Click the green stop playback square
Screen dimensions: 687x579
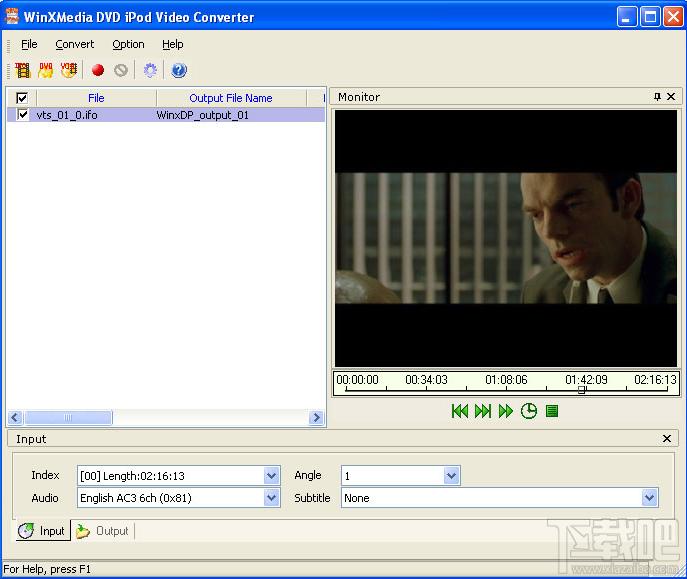tap(552, 411)
